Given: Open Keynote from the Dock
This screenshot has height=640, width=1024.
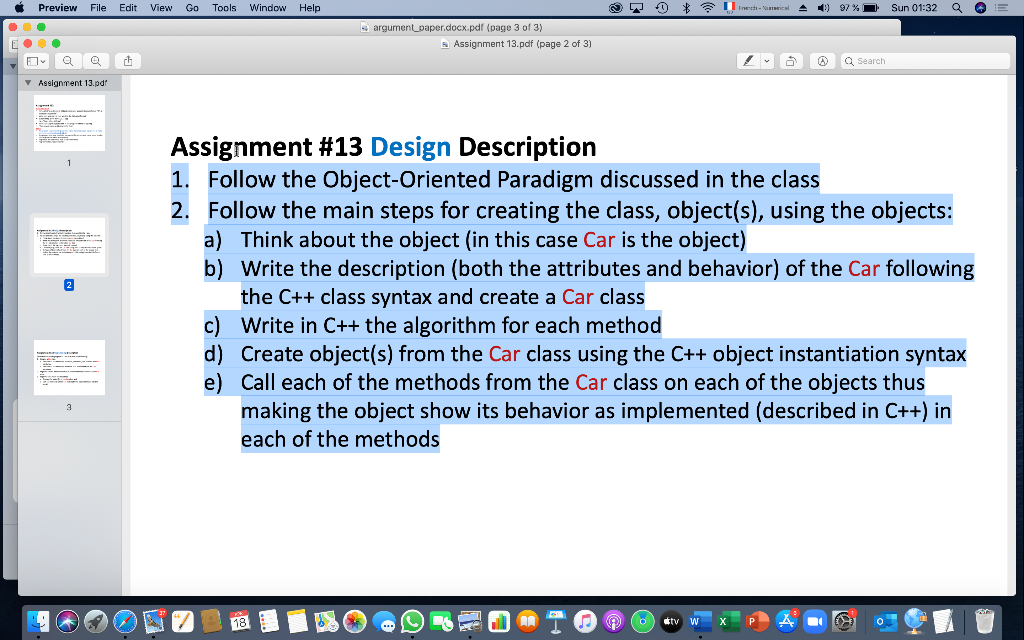Looking at the screenshot, I should [554, 621].
